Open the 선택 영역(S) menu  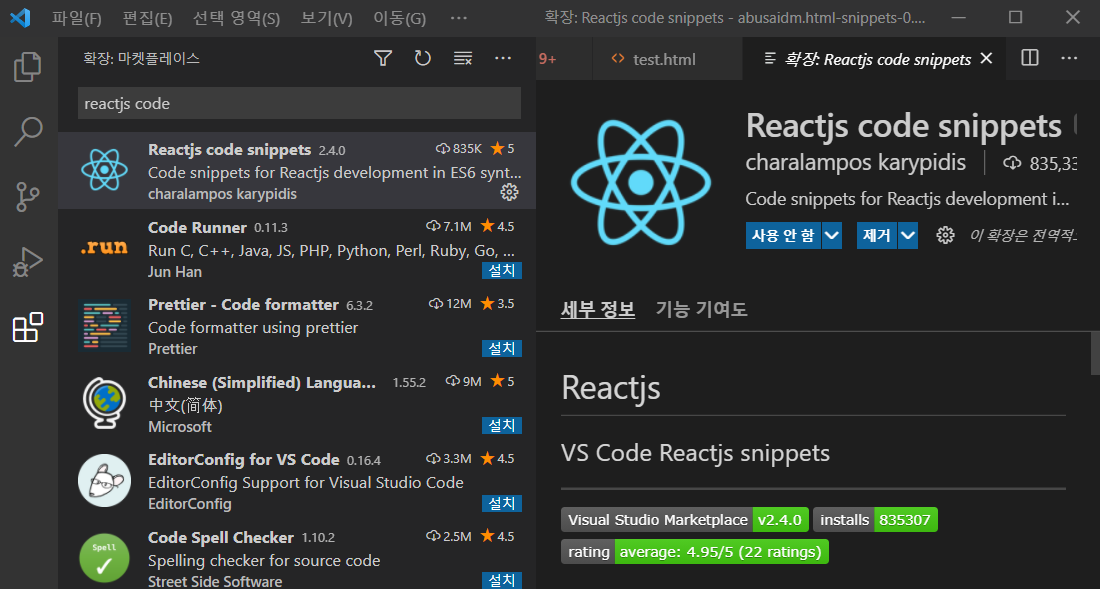pyautogui.click(x=236, y=18)
